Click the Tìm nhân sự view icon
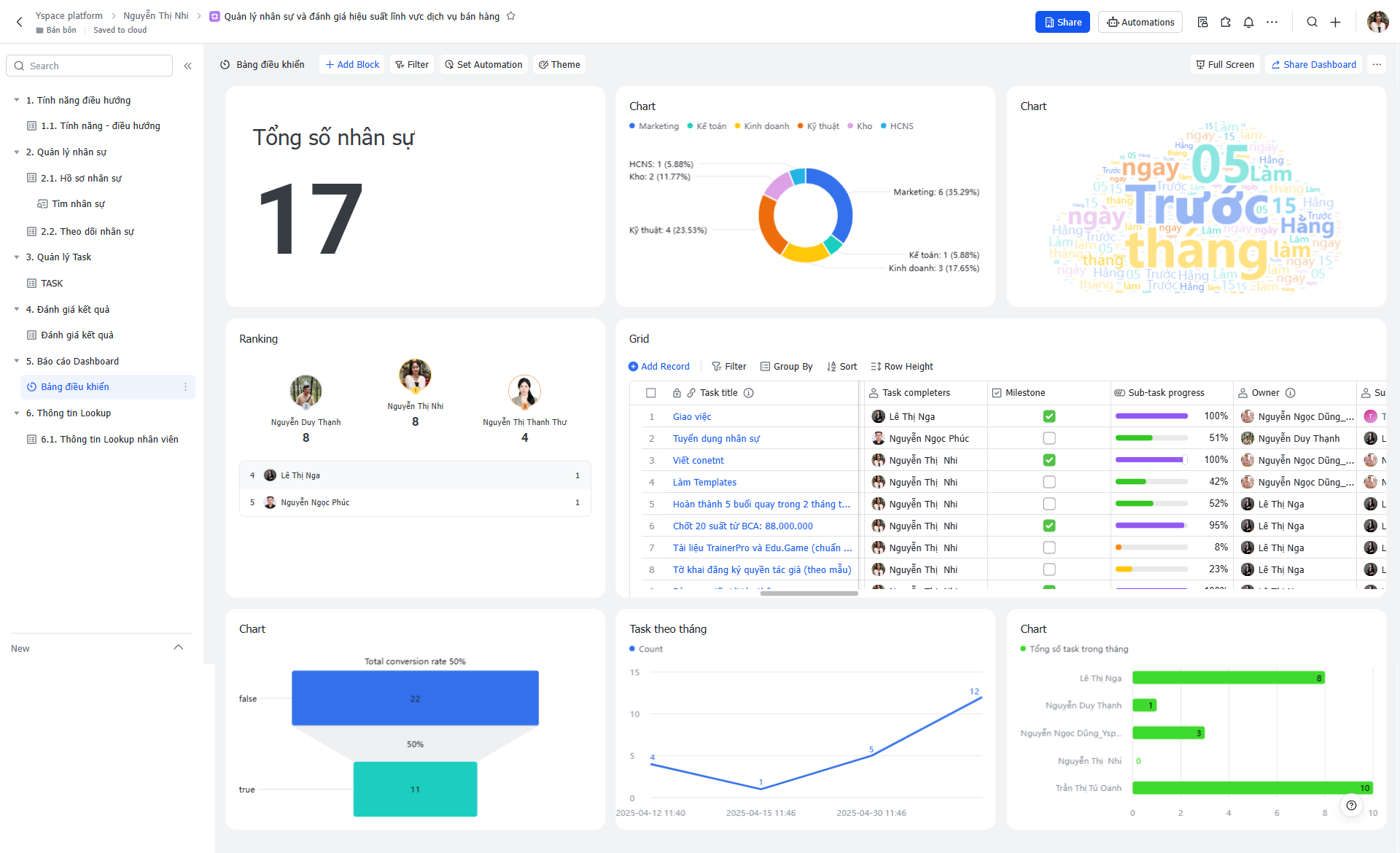Image resolution: width=1400 pixels, height=853 pixels. (42, 203)
